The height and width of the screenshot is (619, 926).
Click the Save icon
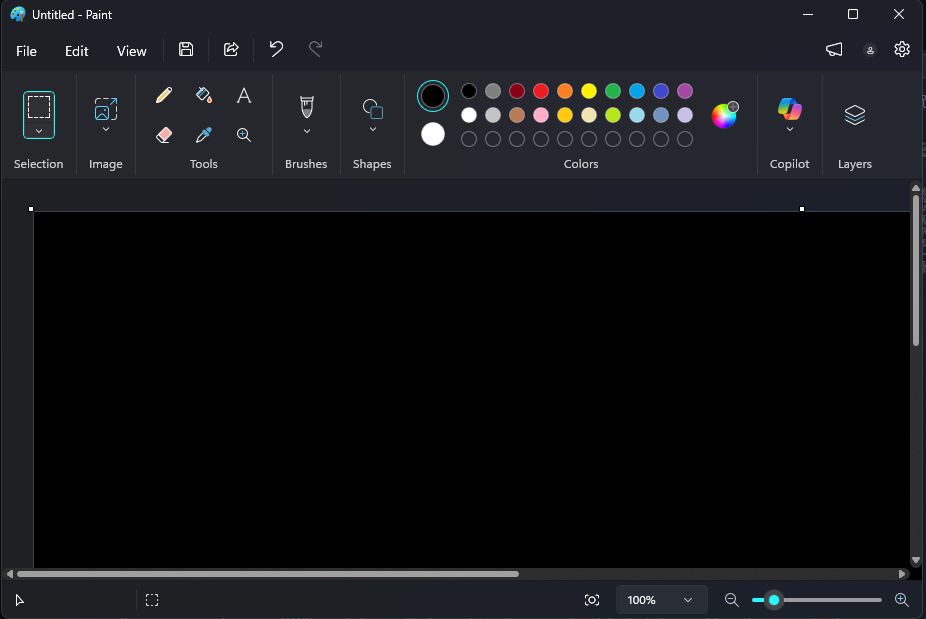click(185, 49)
